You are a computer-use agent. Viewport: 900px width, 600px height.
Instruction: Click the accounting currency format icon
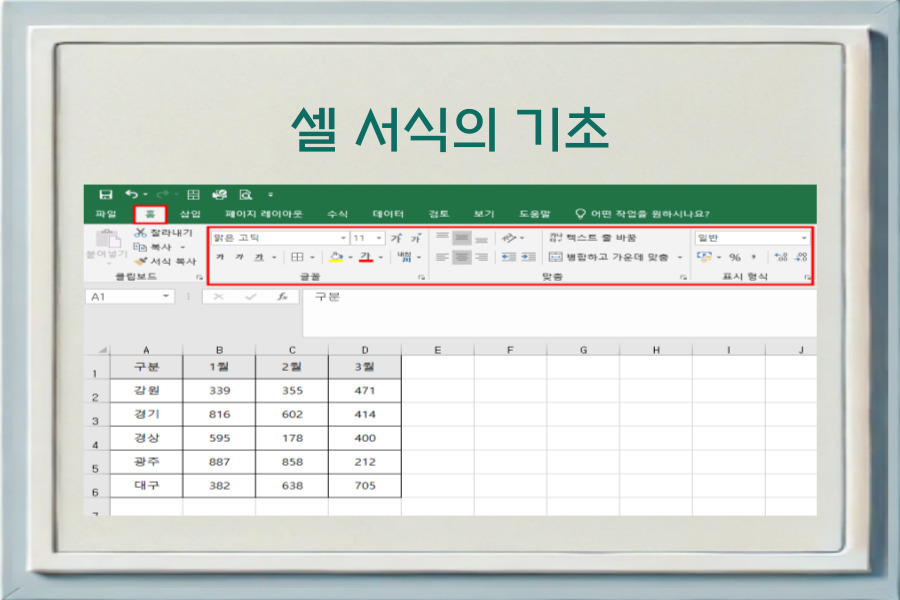704,257
